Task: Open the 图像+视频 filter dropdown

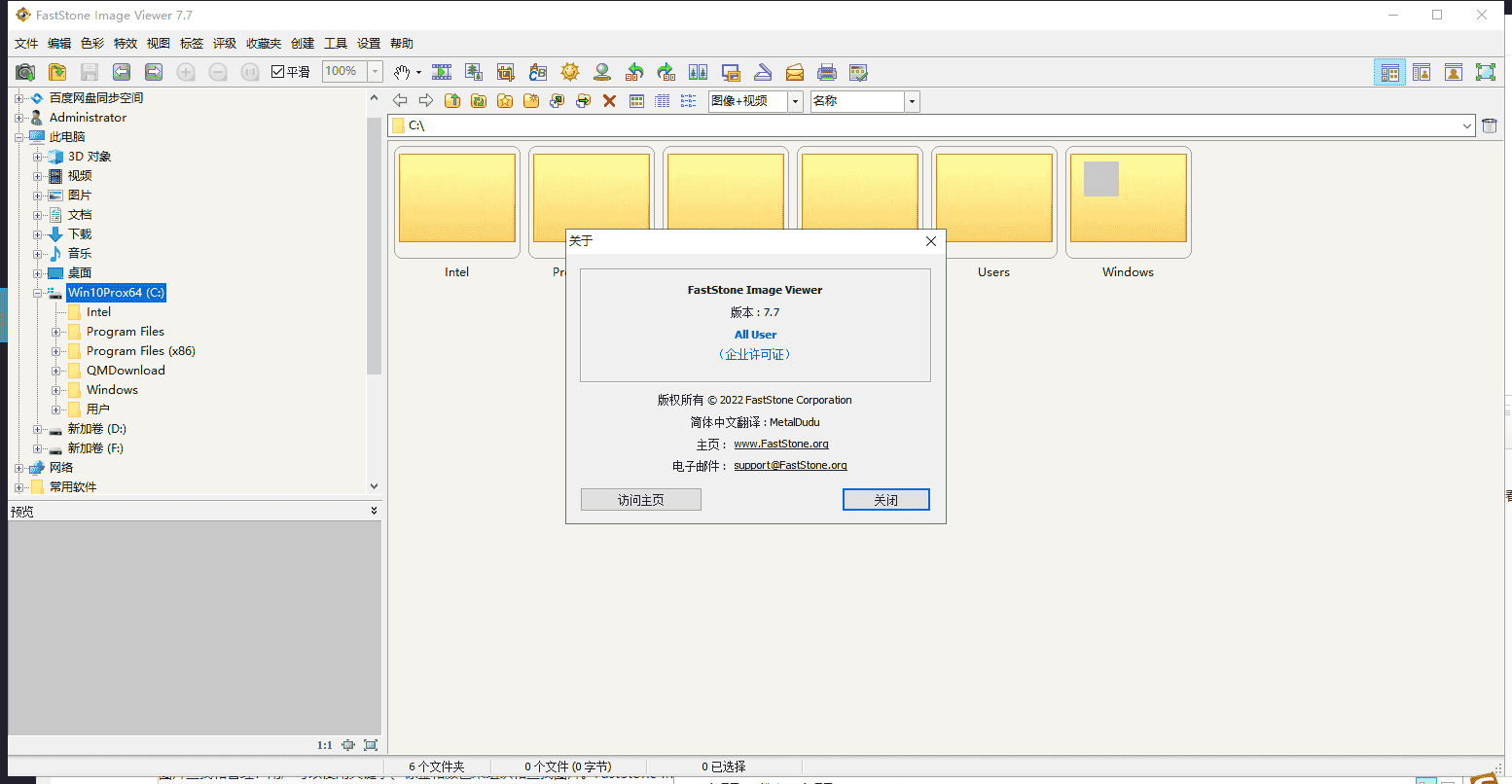Action: click(x=795, y=101)
